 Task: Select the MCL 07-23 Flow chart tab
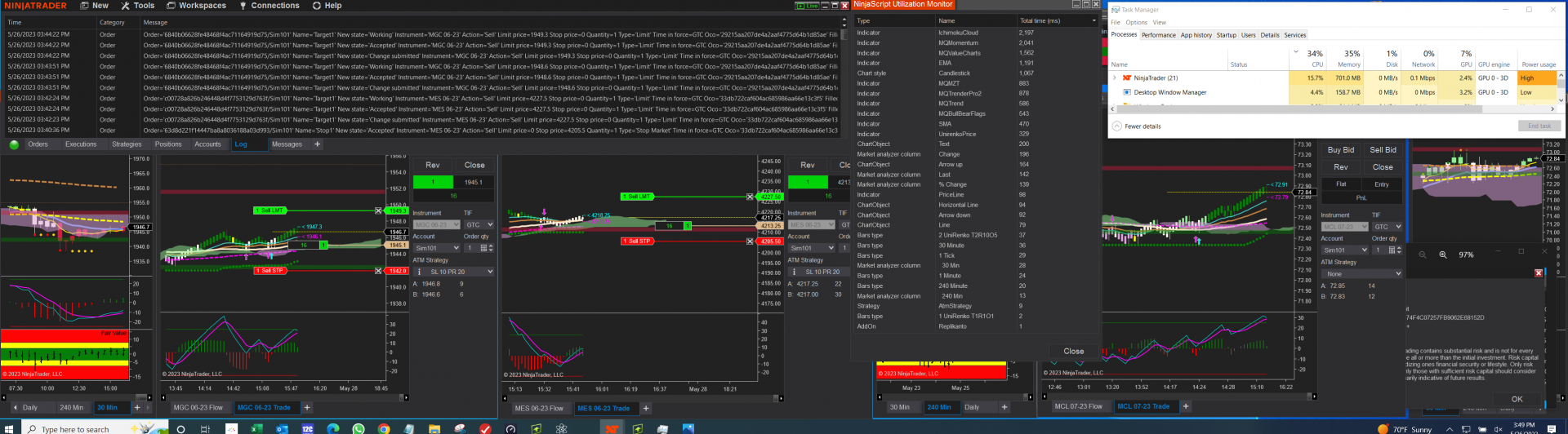pyautogui.click(x=1078, y=406)
